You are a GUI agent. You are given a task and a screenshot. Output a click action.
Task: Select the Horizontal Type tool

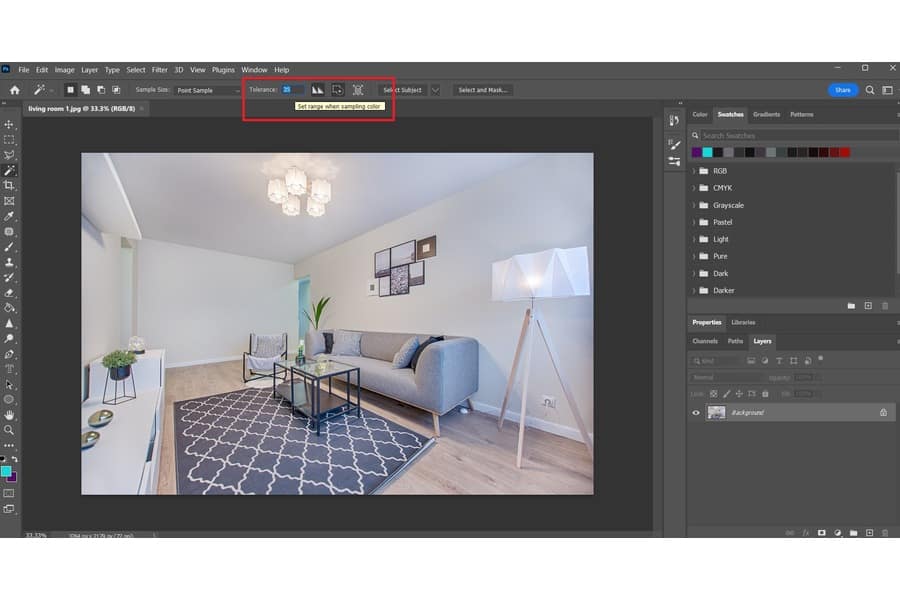click(9, 369)
